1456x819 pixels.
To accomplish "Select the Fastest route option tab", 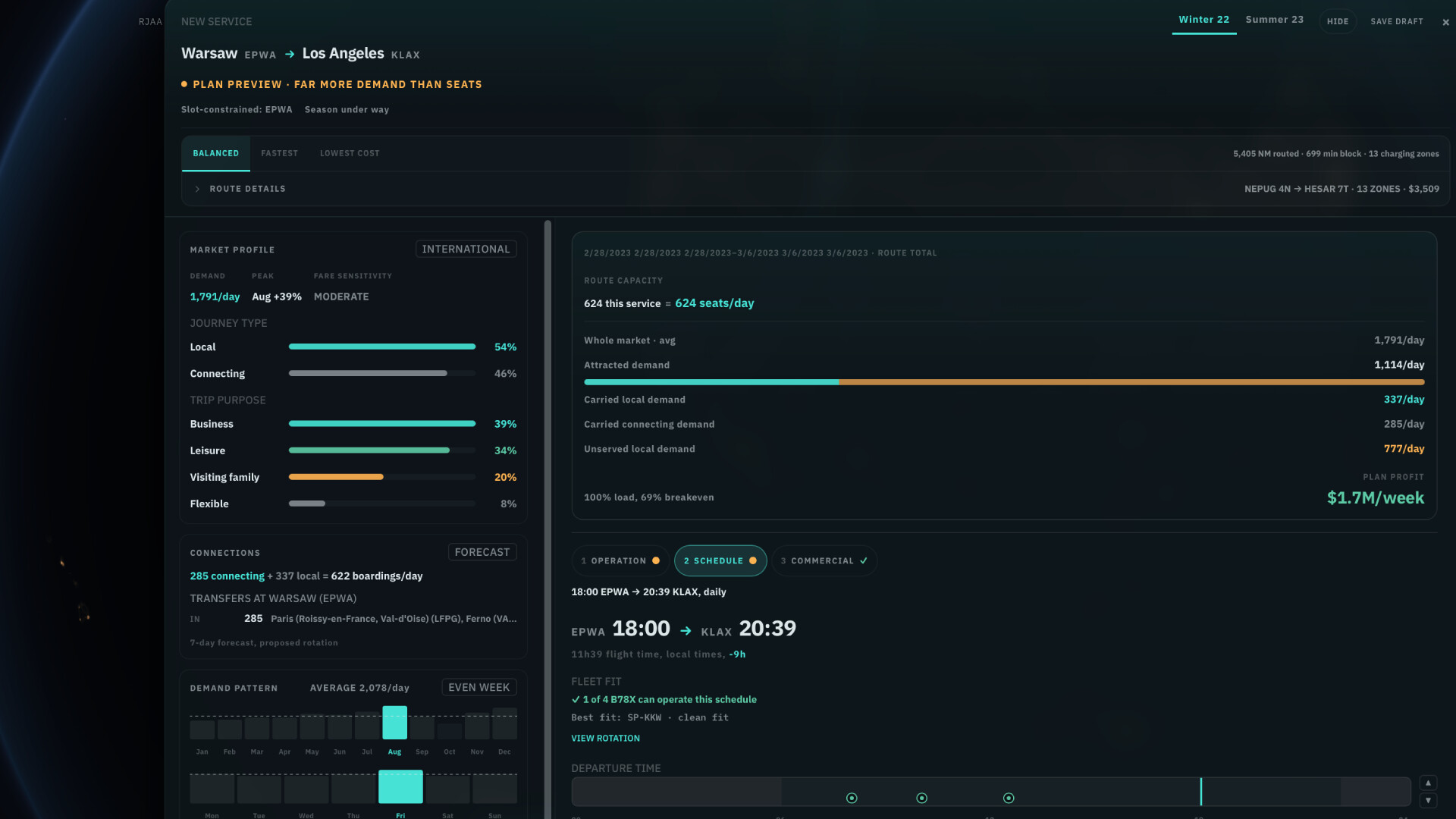I will (280, 153).
